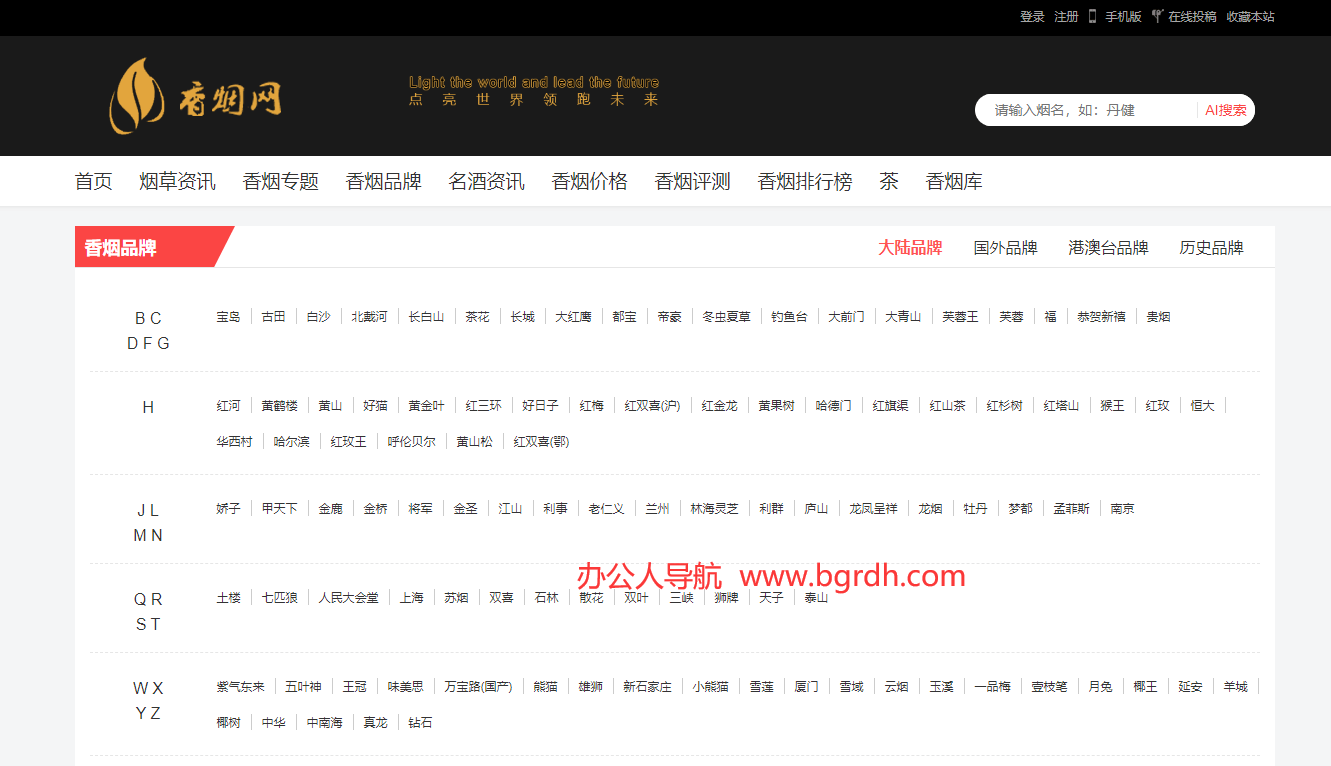Go to 首页 in main navigation

[94, 182]
